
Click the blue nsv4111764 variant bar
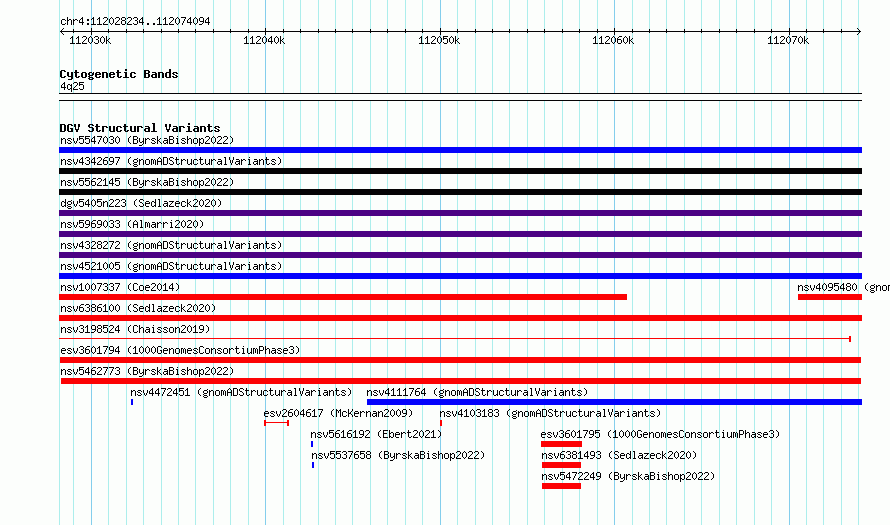coord(614,402)
